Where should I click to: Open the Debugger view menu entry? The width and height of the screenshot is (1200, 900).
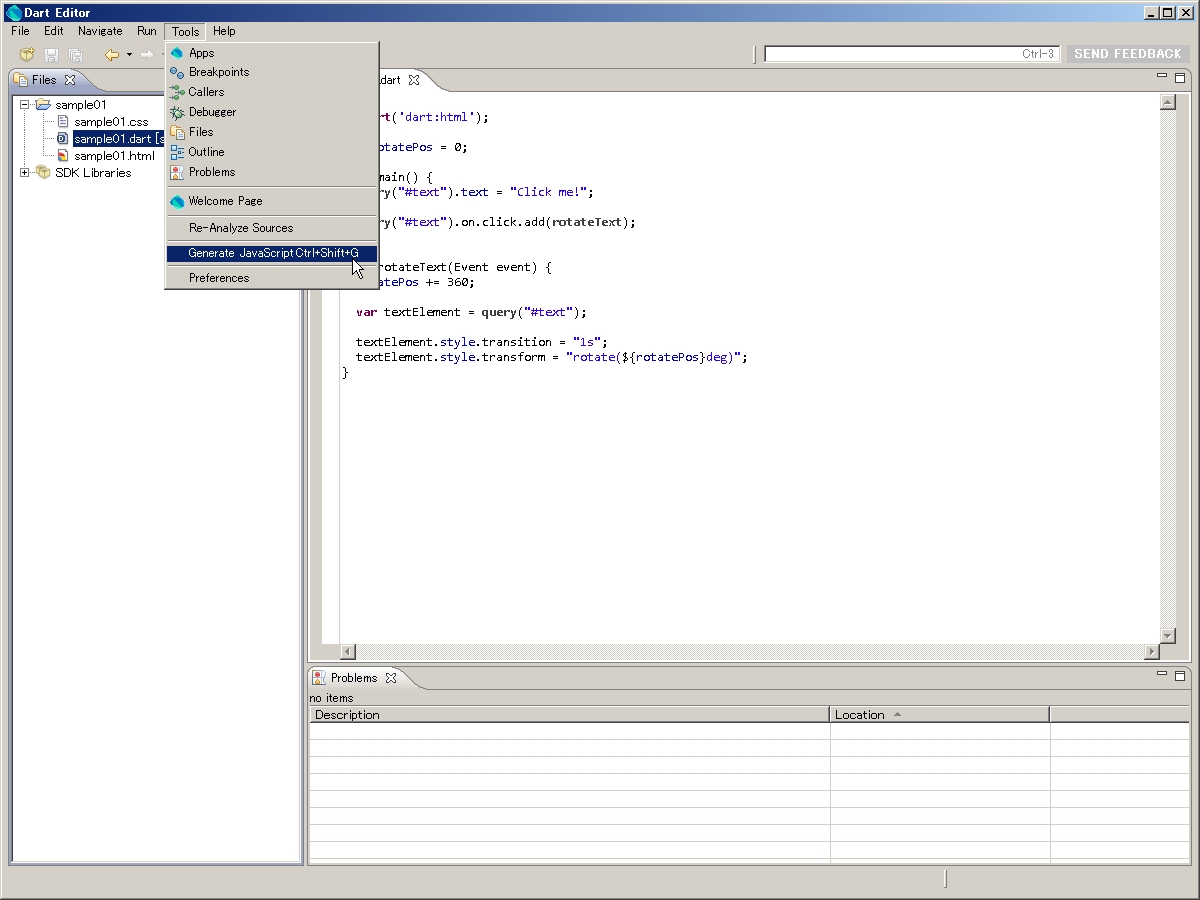272,112
